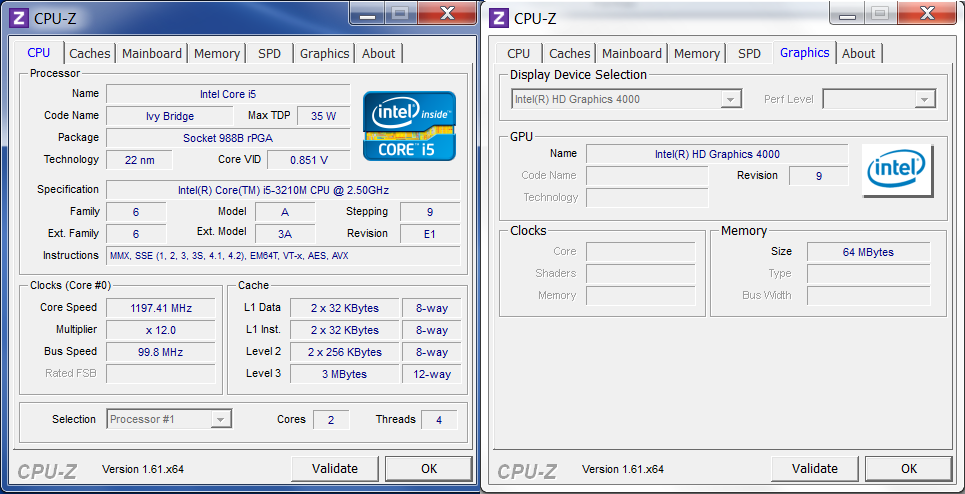
Task: Click the Code Name field 'Ivy Bridge'
Action: tap(170, 116)
